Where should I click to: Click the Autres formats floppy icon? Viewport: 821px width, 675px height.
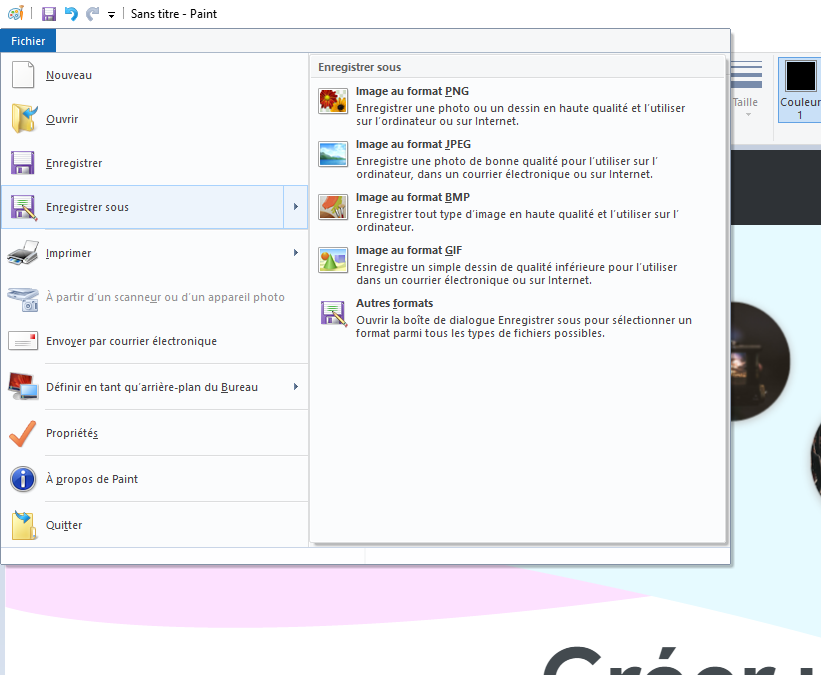(334, 314)
